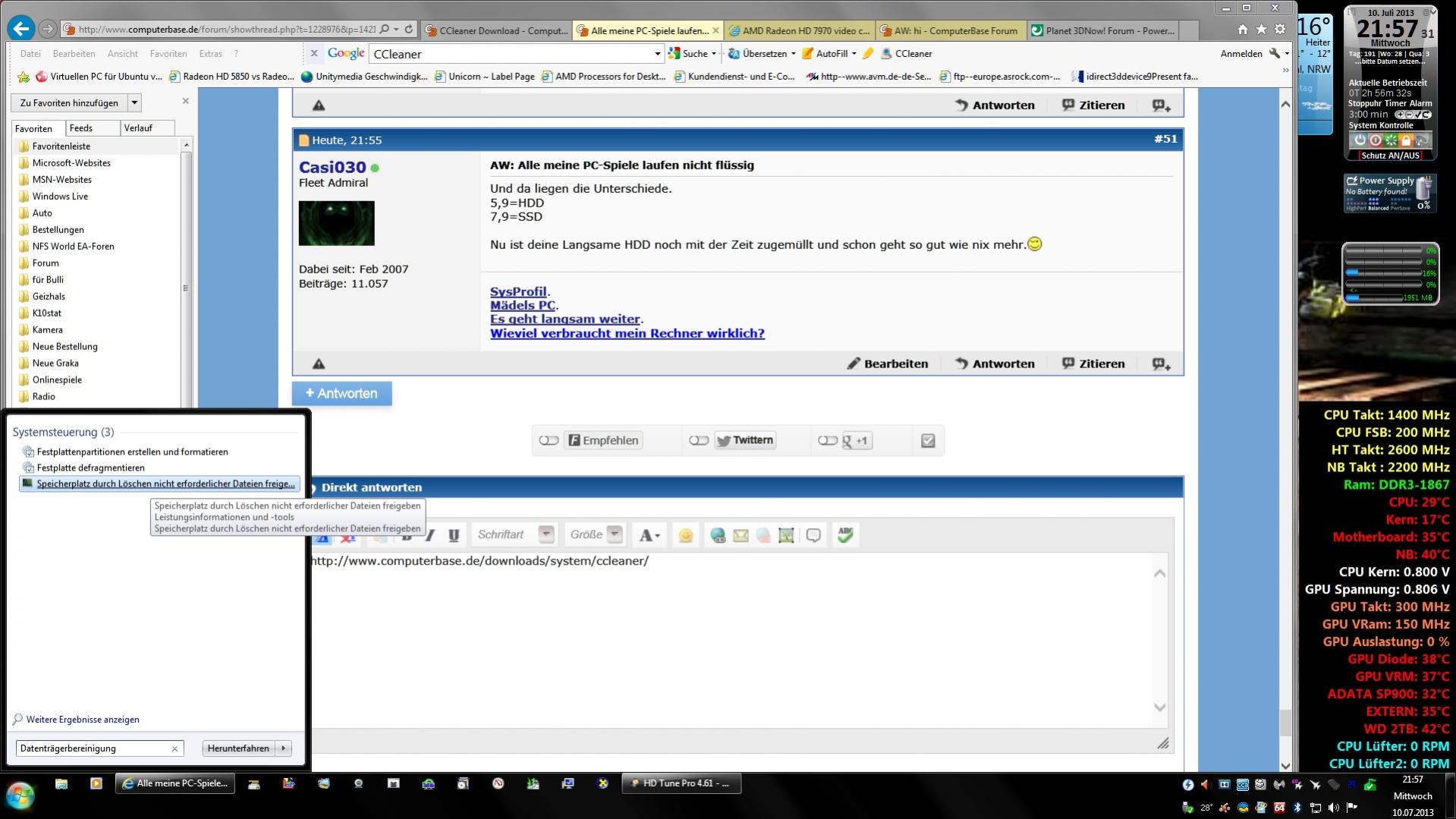The width and height of the screenshot is (1456, 819).
Task: Click the multi-quote icon on post #51
Action: pyautogui.click(x=1161, y=364)
